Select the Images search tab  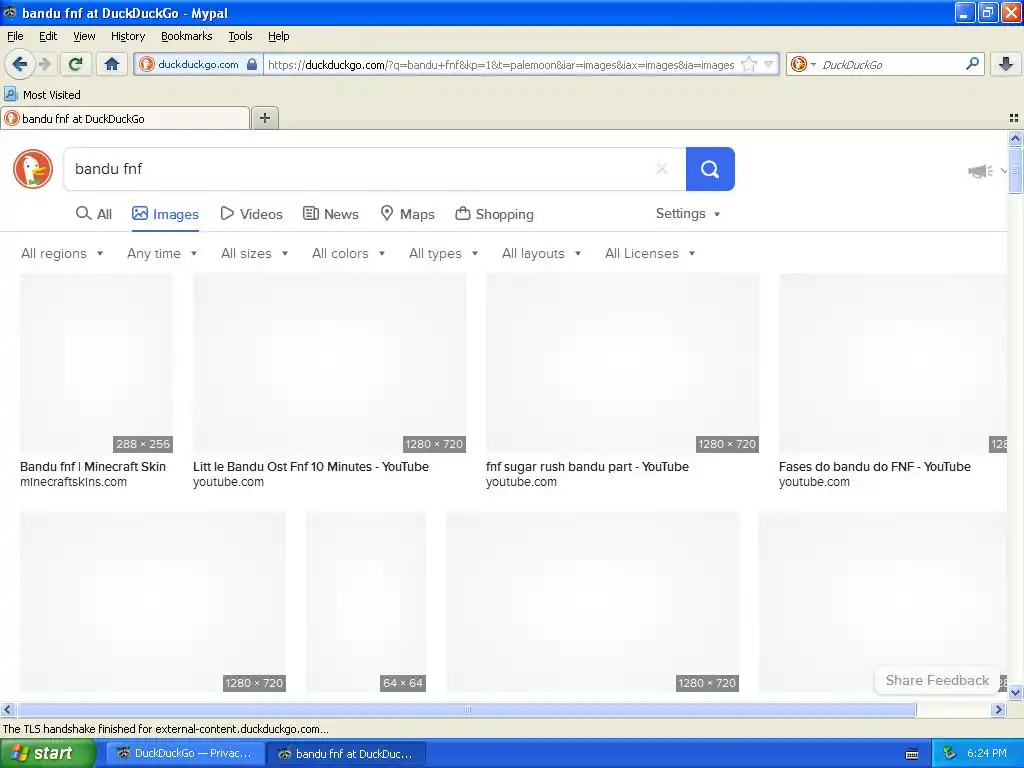tap(165, 214)
